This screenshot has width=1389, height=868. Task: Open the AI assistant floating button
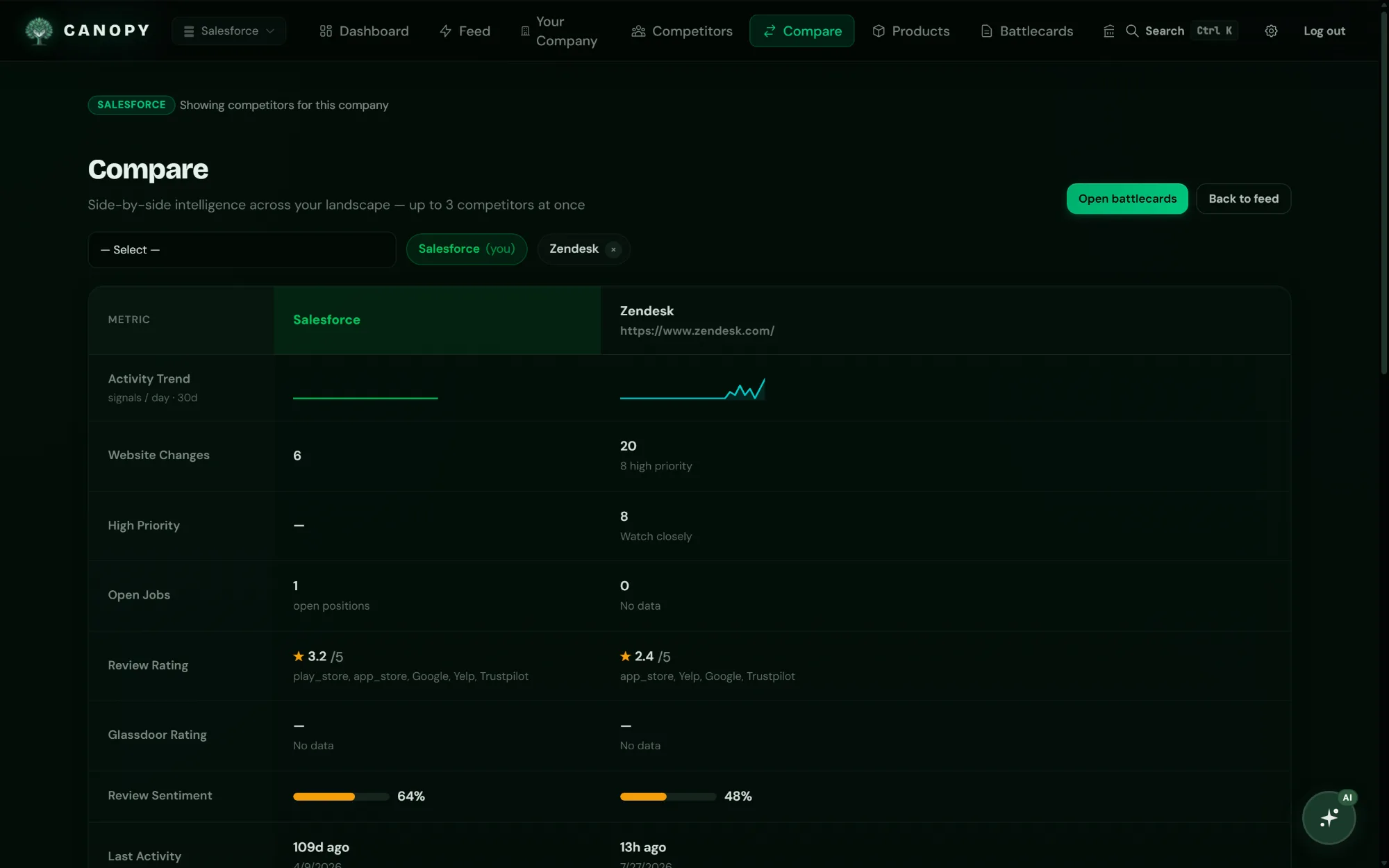click(x=1329, y=817)
